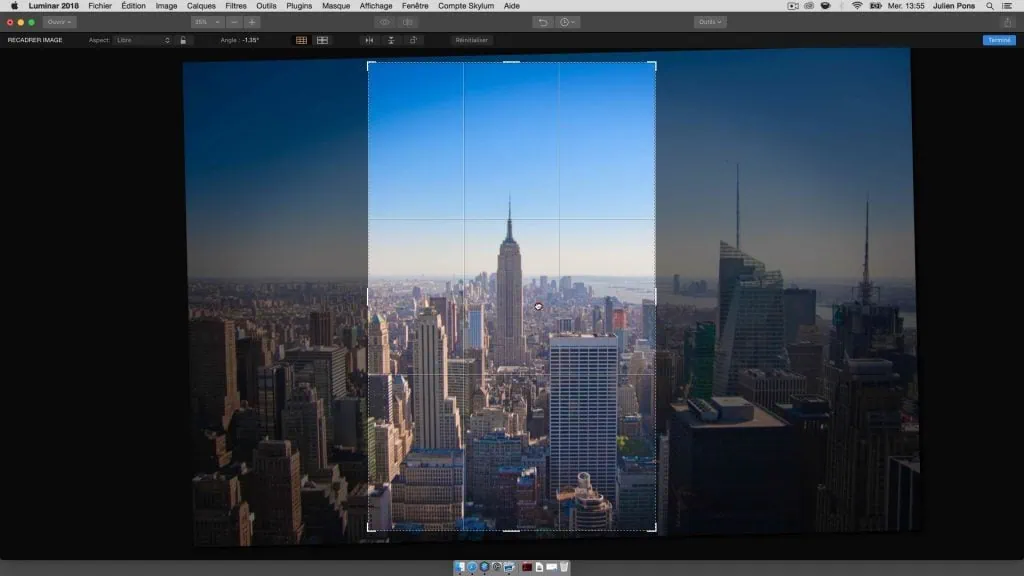
Task: Flip the image vertically
Action: (391, 40)
